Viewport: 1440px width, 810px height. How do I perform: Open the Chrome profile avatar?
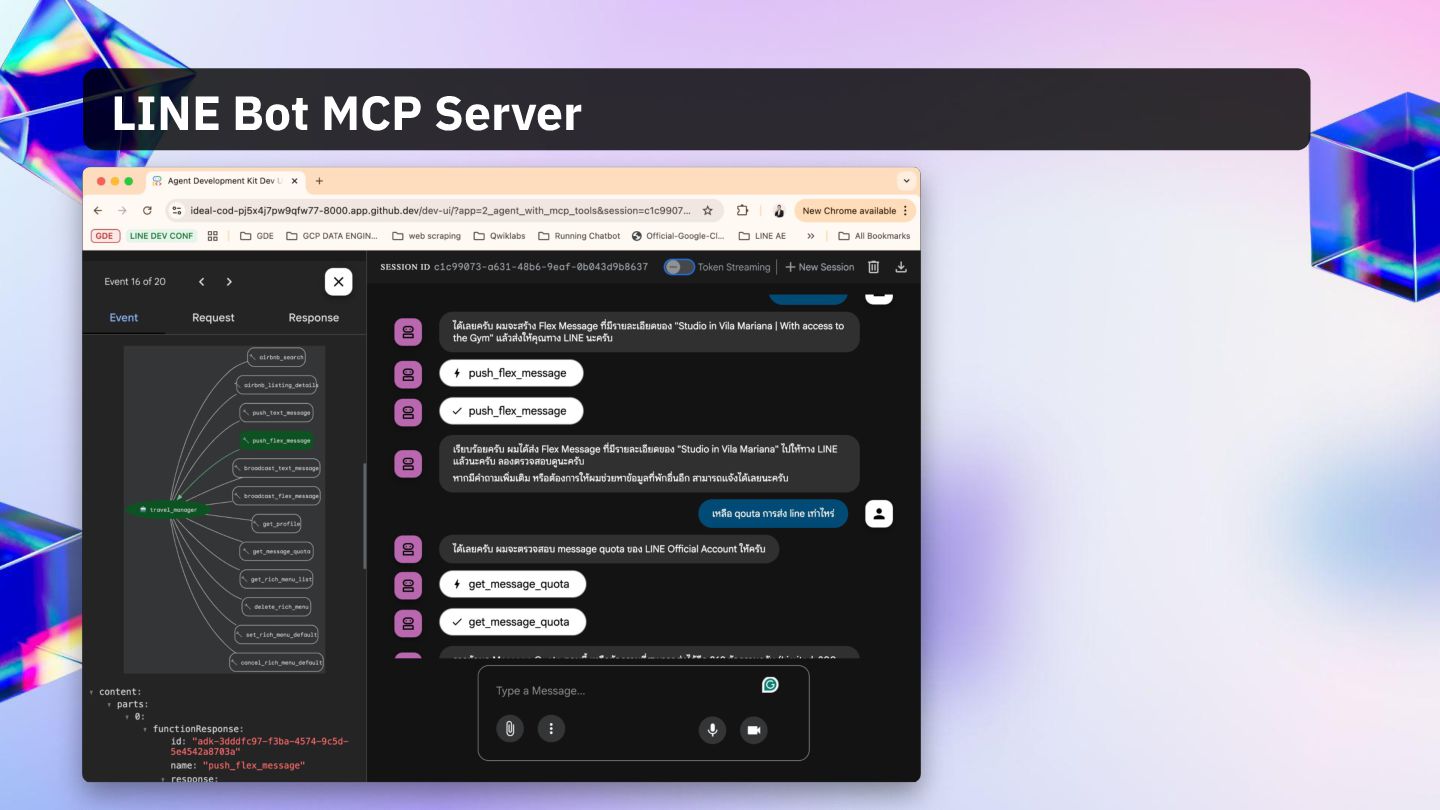778,211
